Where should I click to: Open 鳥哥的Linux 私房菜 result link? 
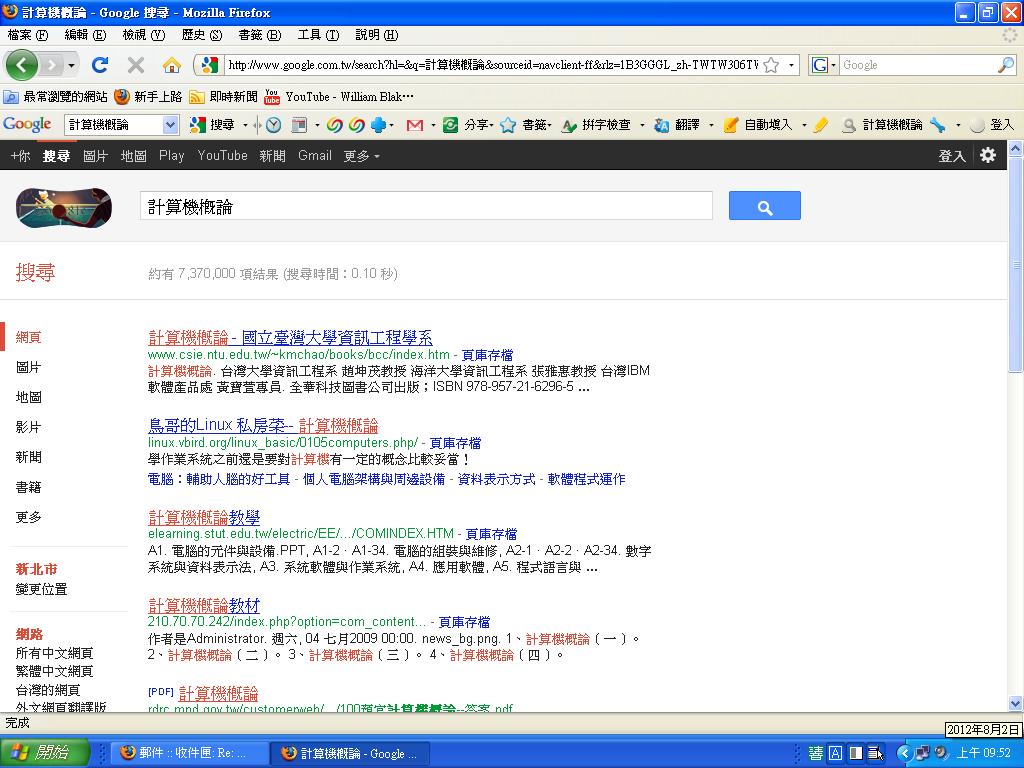click(x=263, y=426)
